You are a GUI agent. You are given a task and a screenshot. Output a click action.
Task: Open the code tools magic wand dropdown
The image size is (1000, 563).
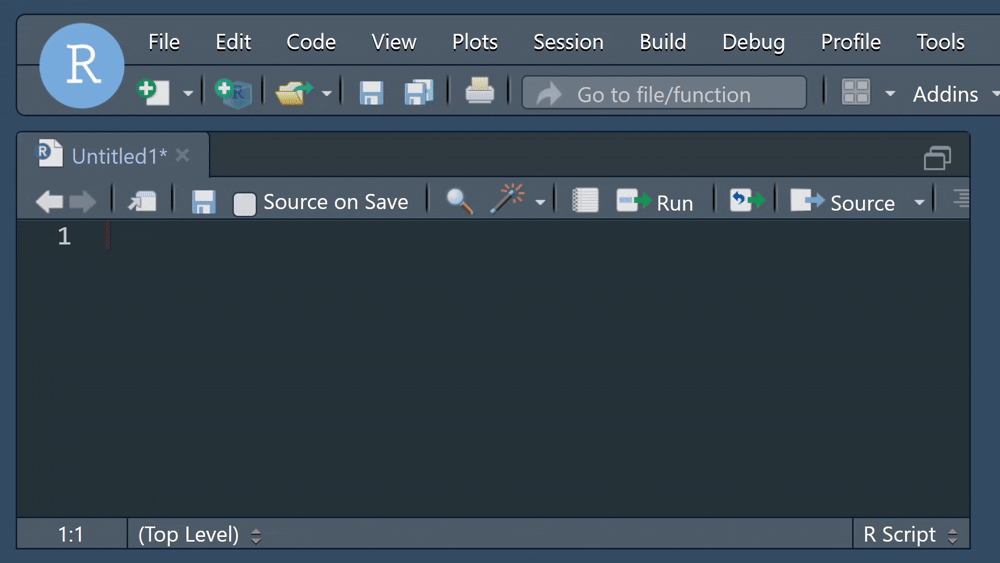click(540, 202)
